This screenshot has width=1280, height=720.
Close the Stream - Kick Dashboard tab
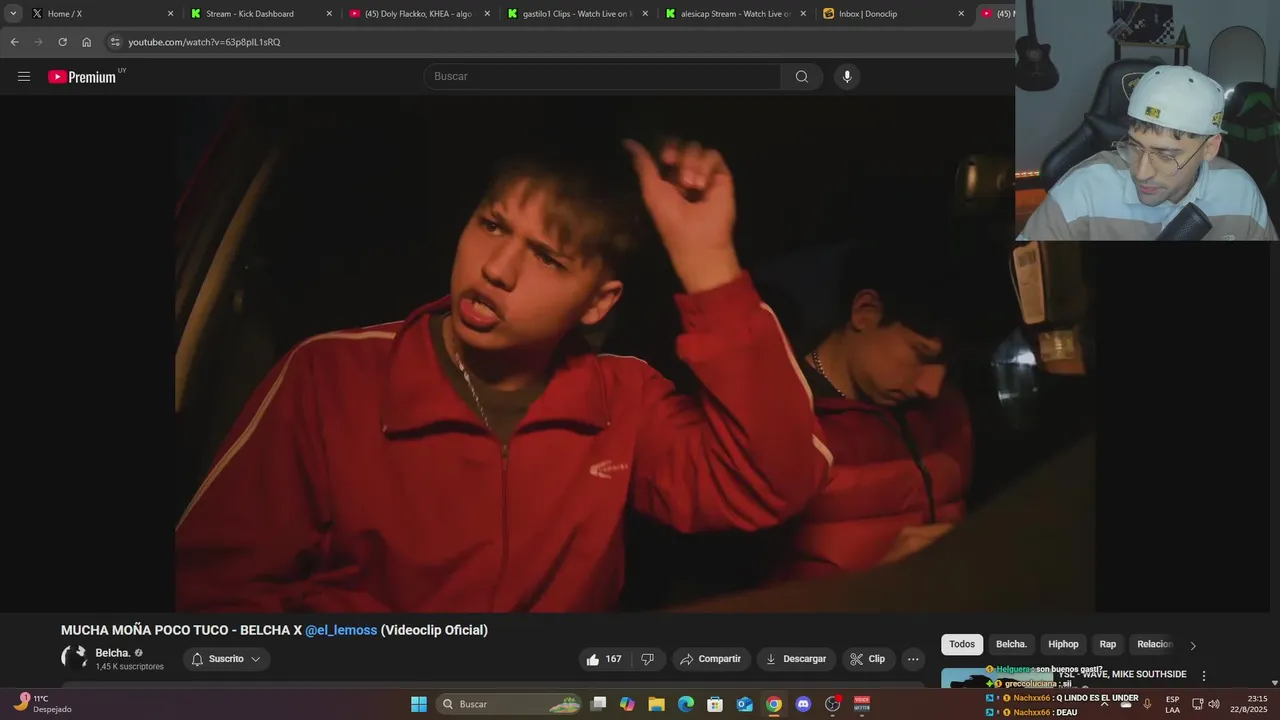point(329,14)
